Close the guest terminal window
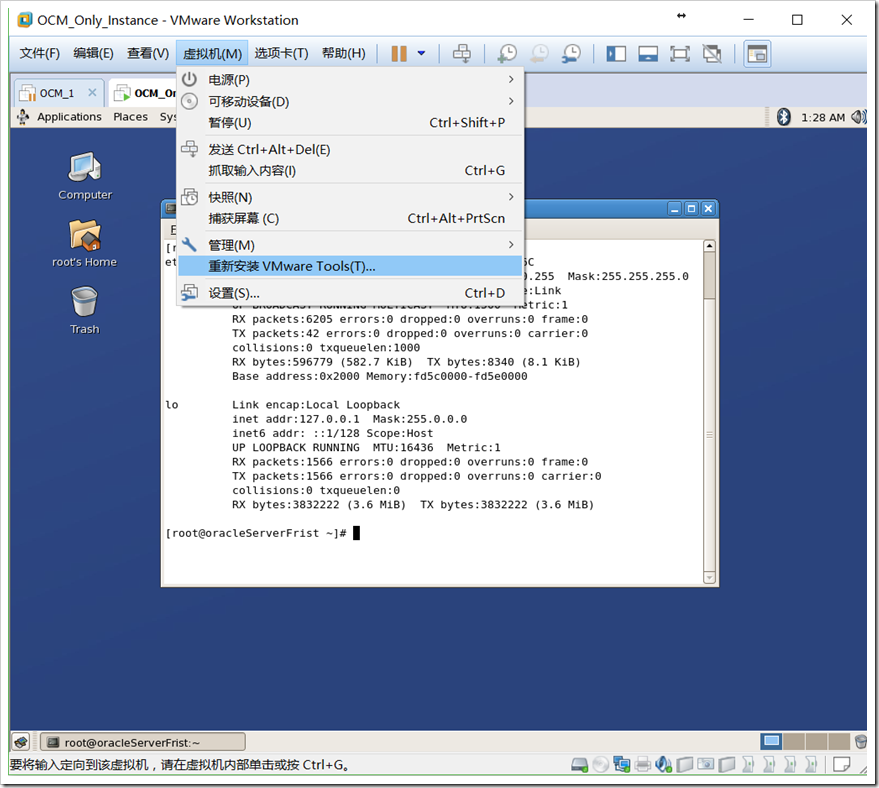The height and width of the screenshot is (788, 879). click(708, 209)
